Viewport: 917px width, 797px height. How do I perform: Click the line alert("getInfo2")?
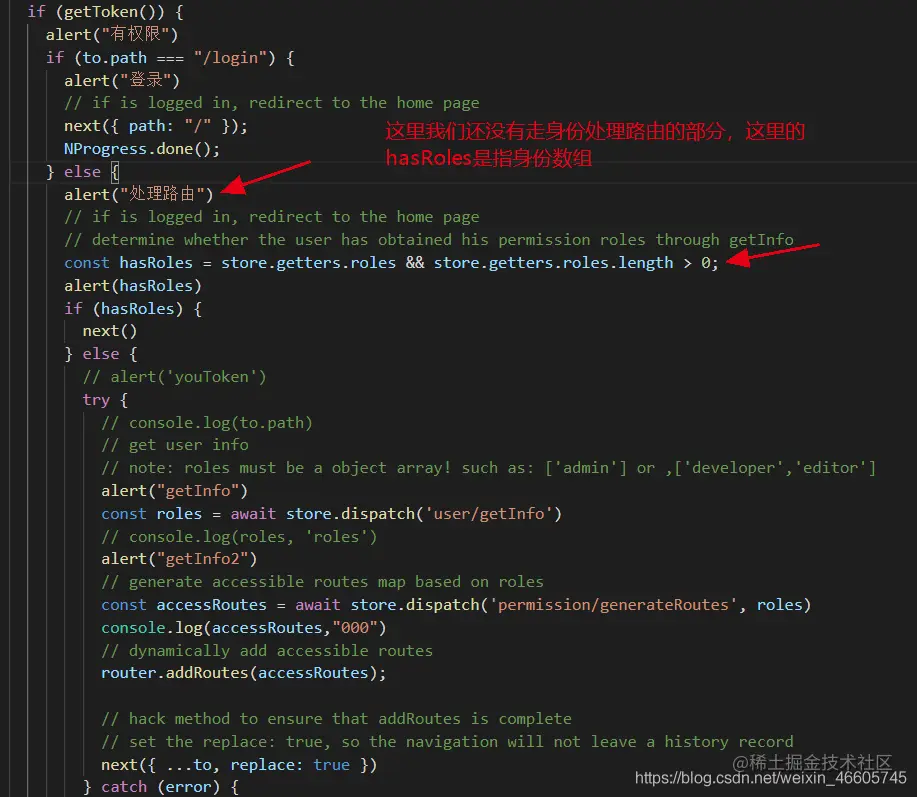pos(179,559)
